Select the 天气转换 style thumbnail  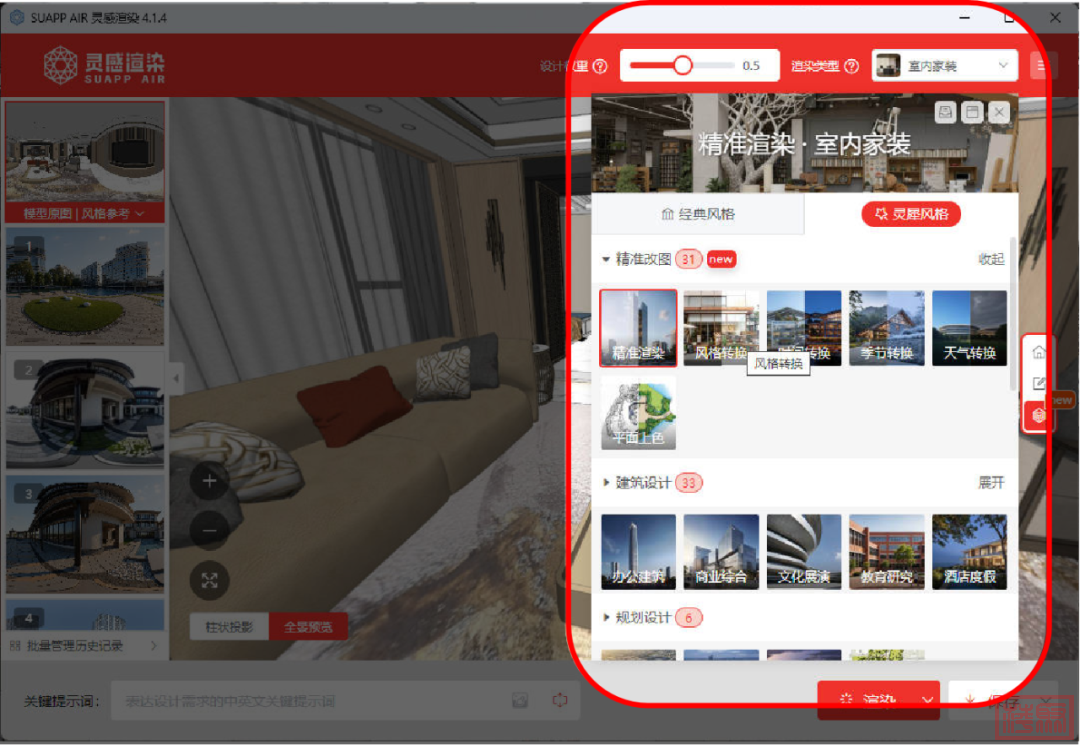(969, 328)
